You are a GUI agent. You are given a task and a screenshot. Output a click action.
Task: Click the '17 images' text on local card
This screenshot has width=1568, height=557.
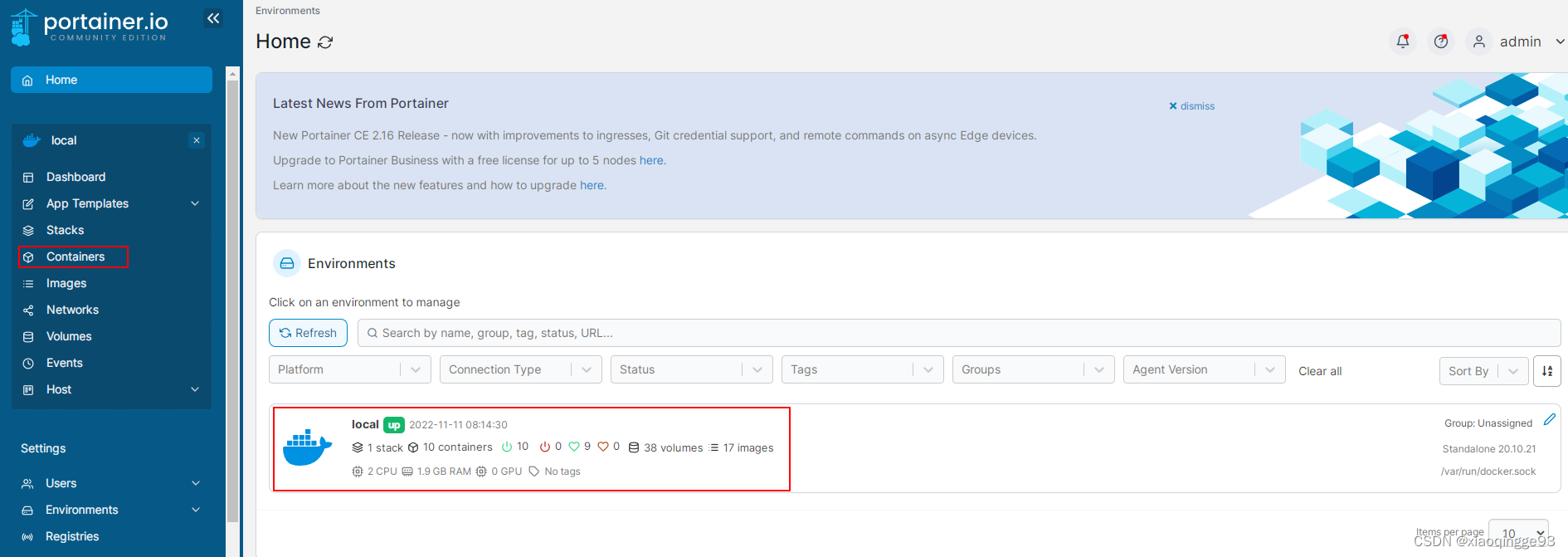pyautogui.click(x=748, y=447)
